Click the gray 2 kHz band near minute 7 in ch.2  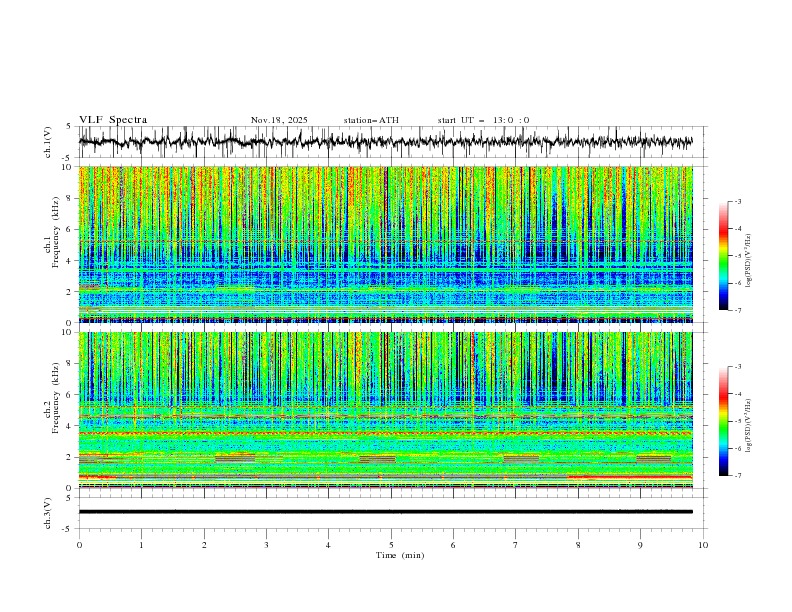[521, 459]
